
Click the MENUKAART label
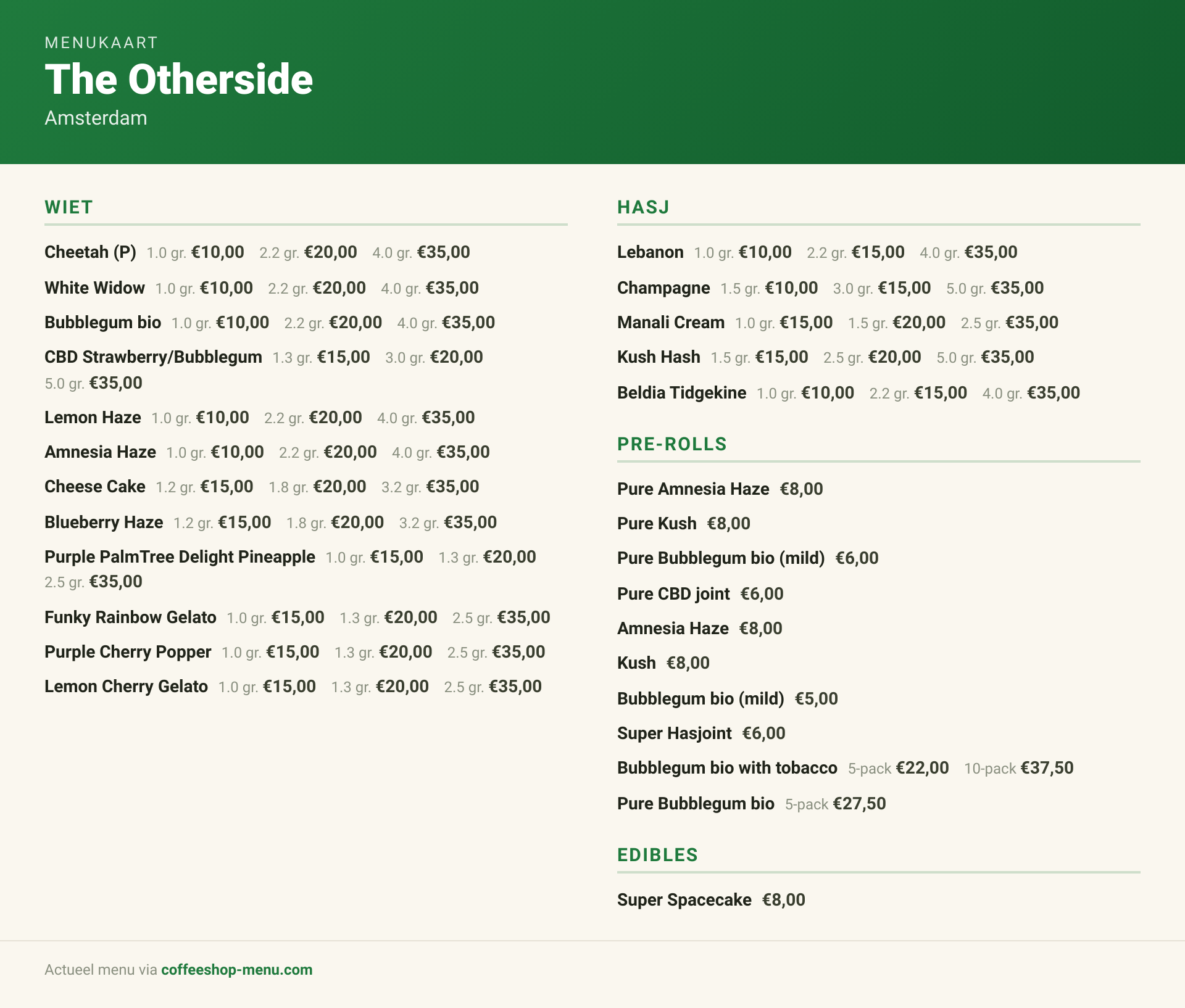(x=101, y=43)
